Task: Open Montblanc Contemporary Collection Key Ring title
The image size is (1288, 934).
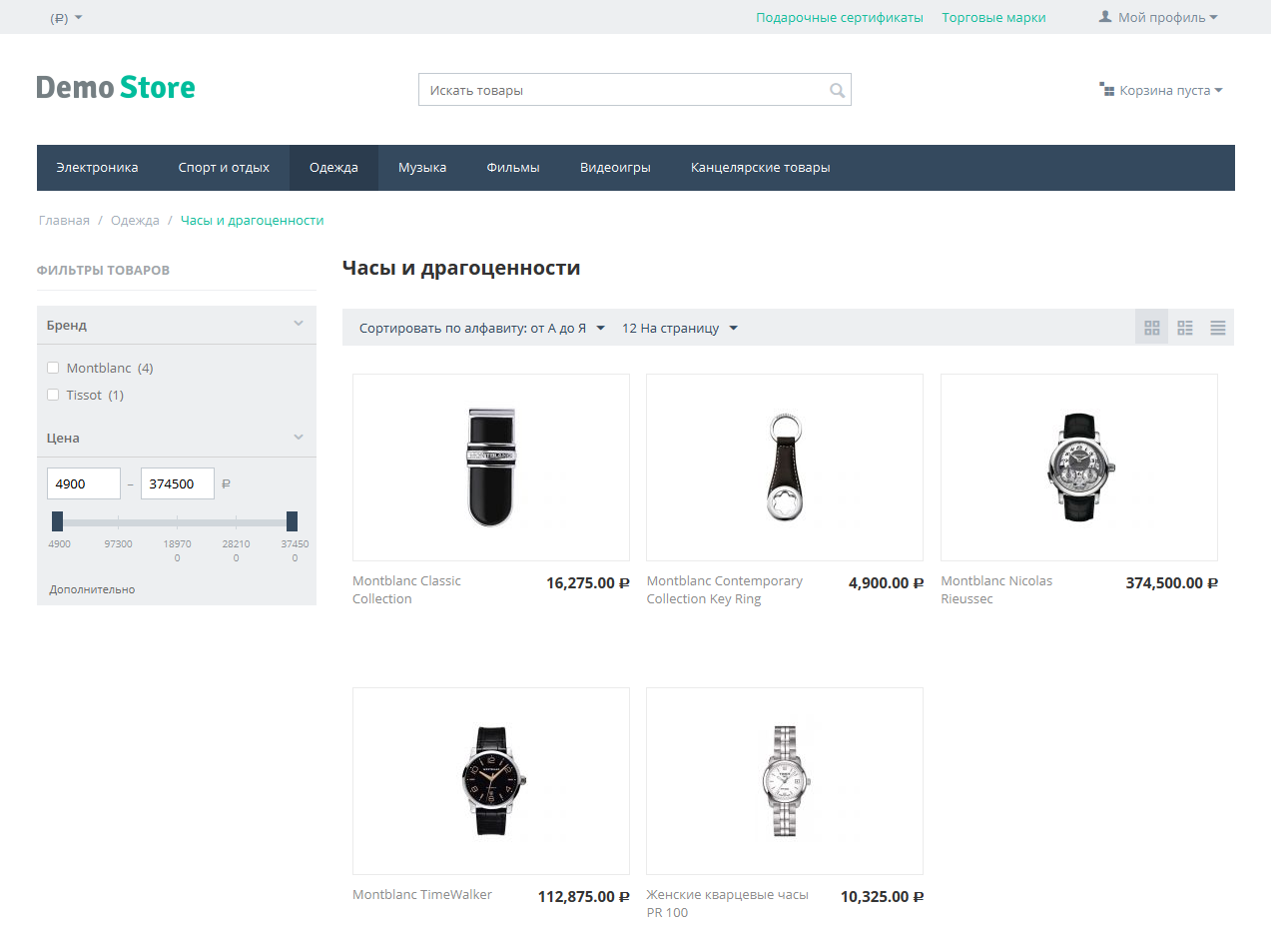Action: click(x=724, y=589)
